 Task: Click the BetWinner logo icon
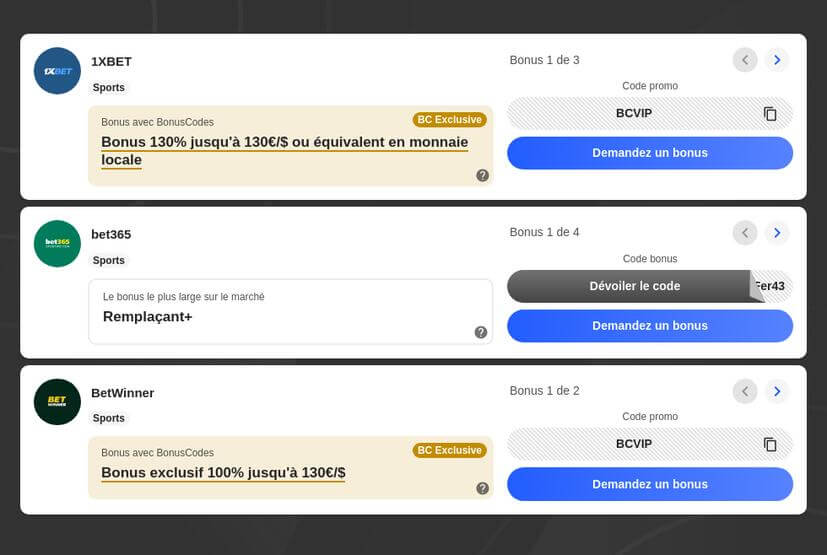tap(57, 401)
